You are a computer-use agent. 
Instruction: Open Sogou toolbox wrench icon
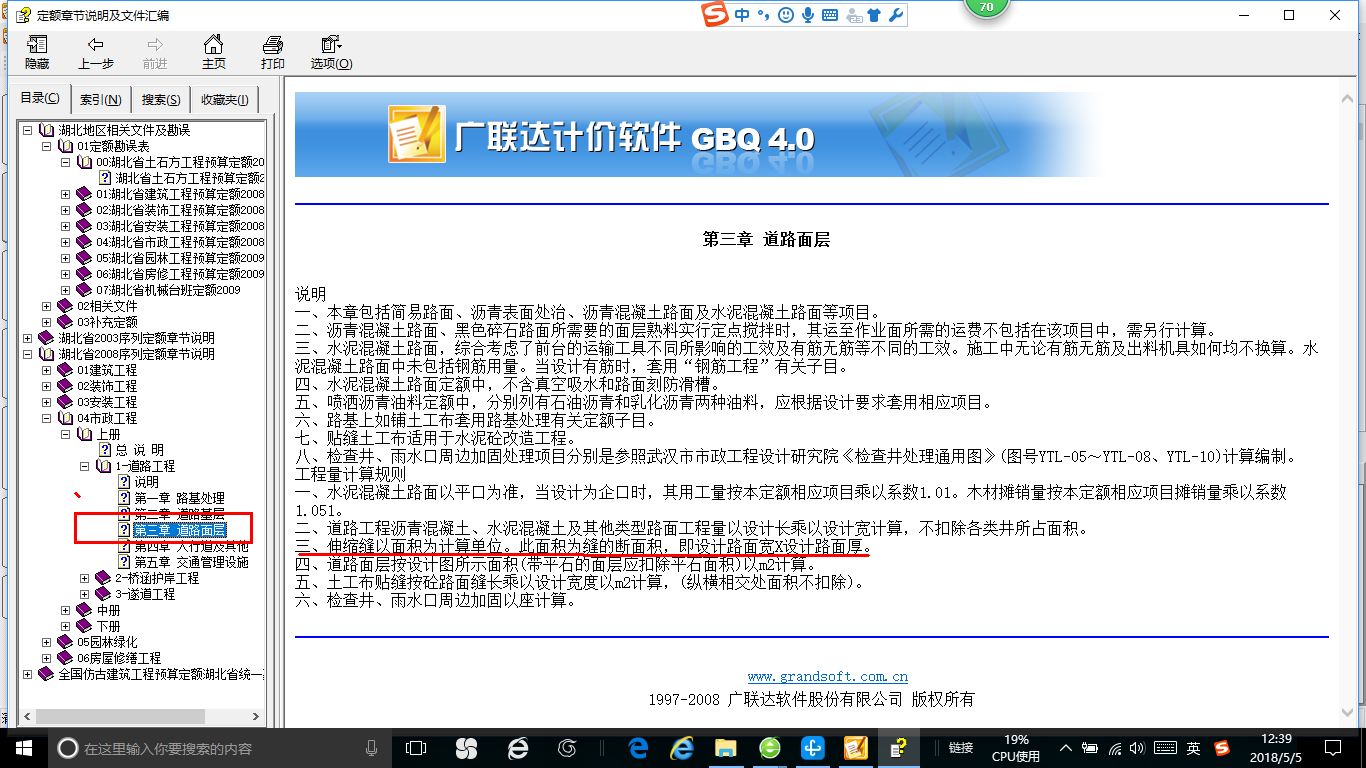point(897,15)
